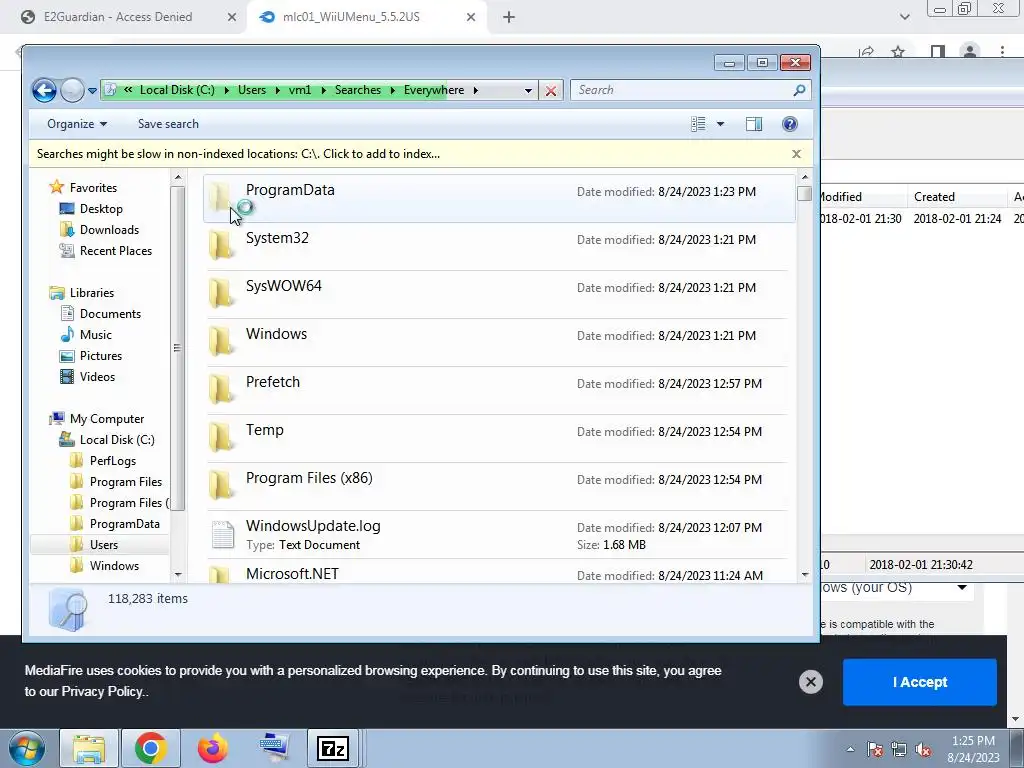Click the Explorer forward arrow button
Screen dimensions: 1024x768
(72, 90)
